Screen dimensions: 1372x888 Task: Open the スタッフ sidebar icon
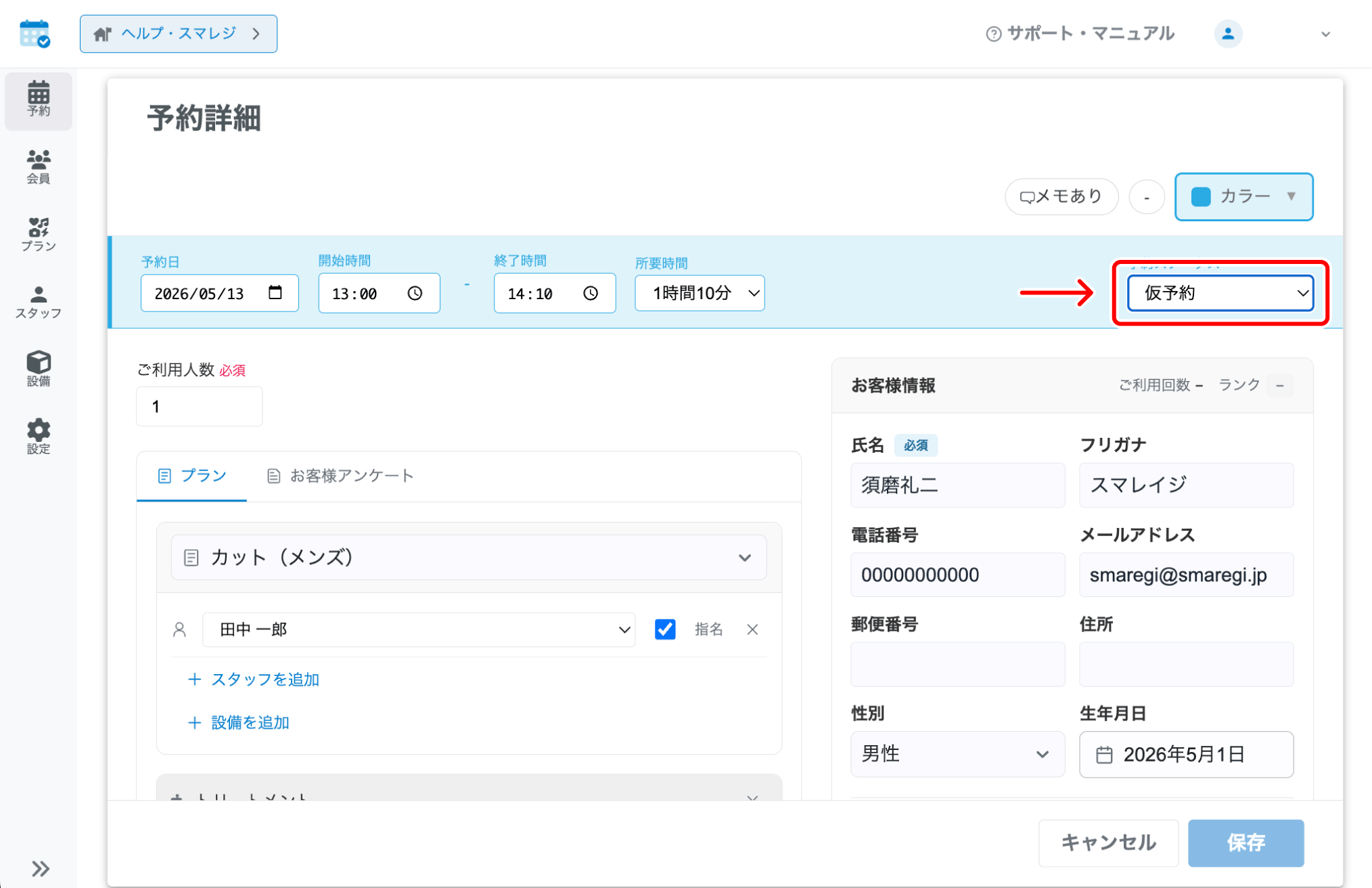click(x=39, y=302)
